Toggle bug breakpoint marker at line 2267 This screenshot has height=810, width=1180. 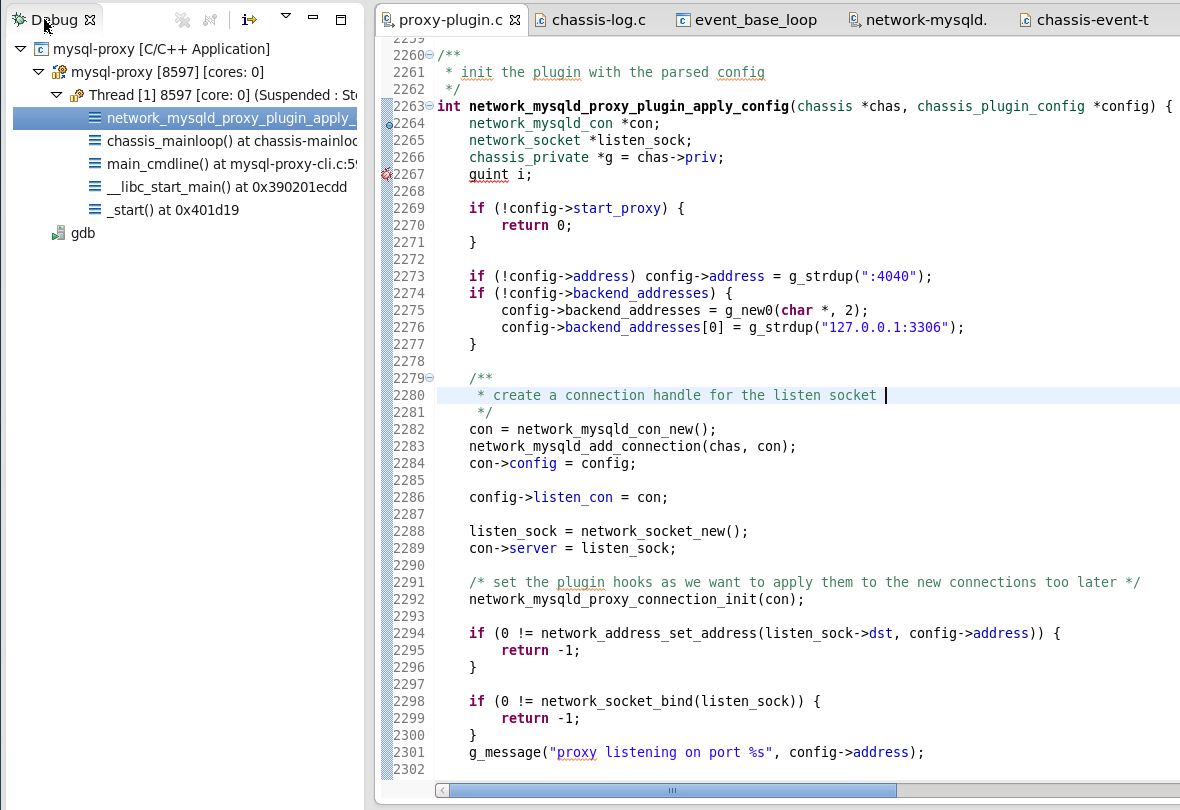[387, 175]
